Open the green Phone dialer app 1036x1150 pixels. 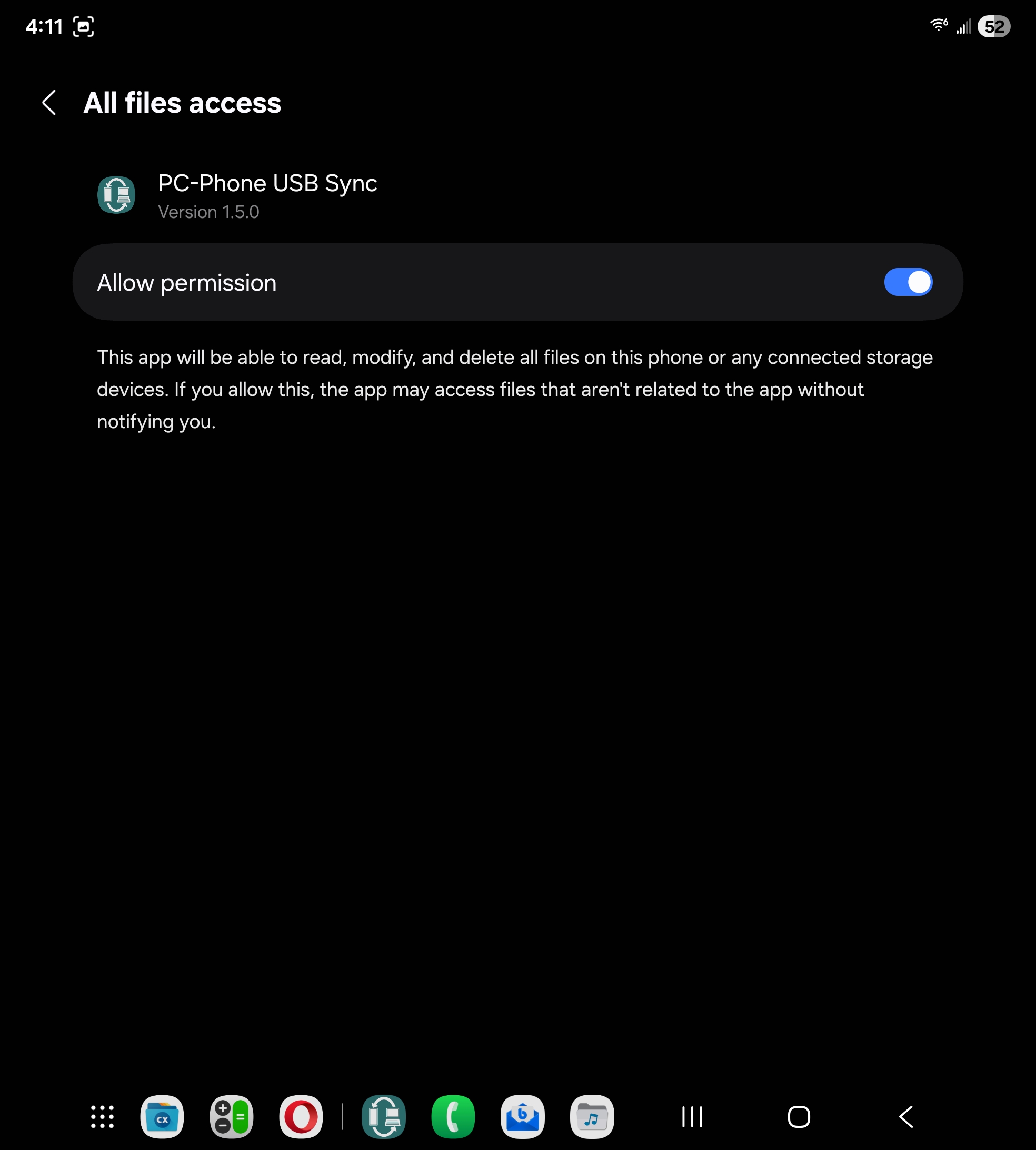[453, 1117]
